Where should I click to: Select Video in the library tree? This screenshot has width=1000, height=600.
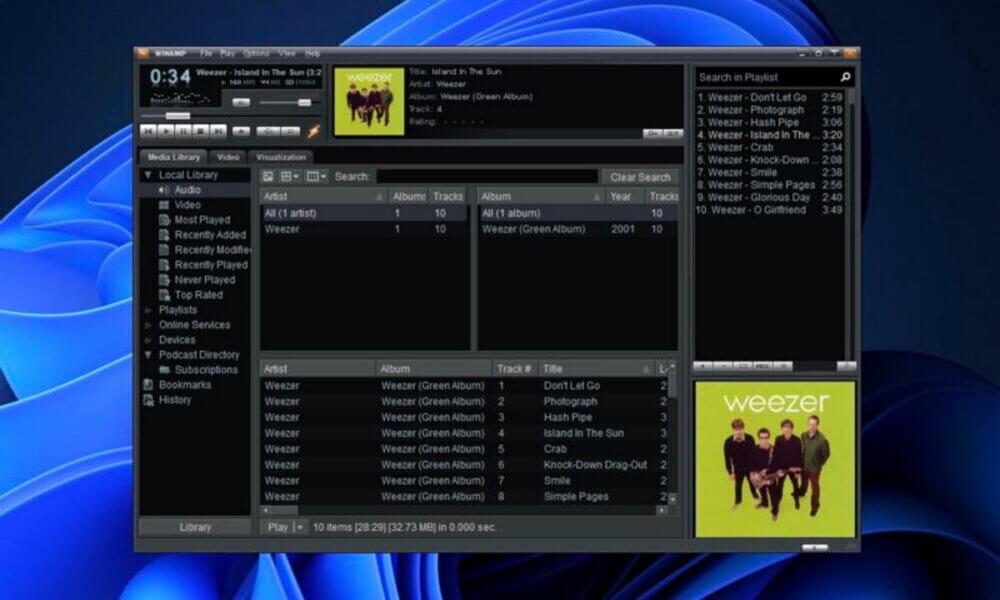pos(188,205)
